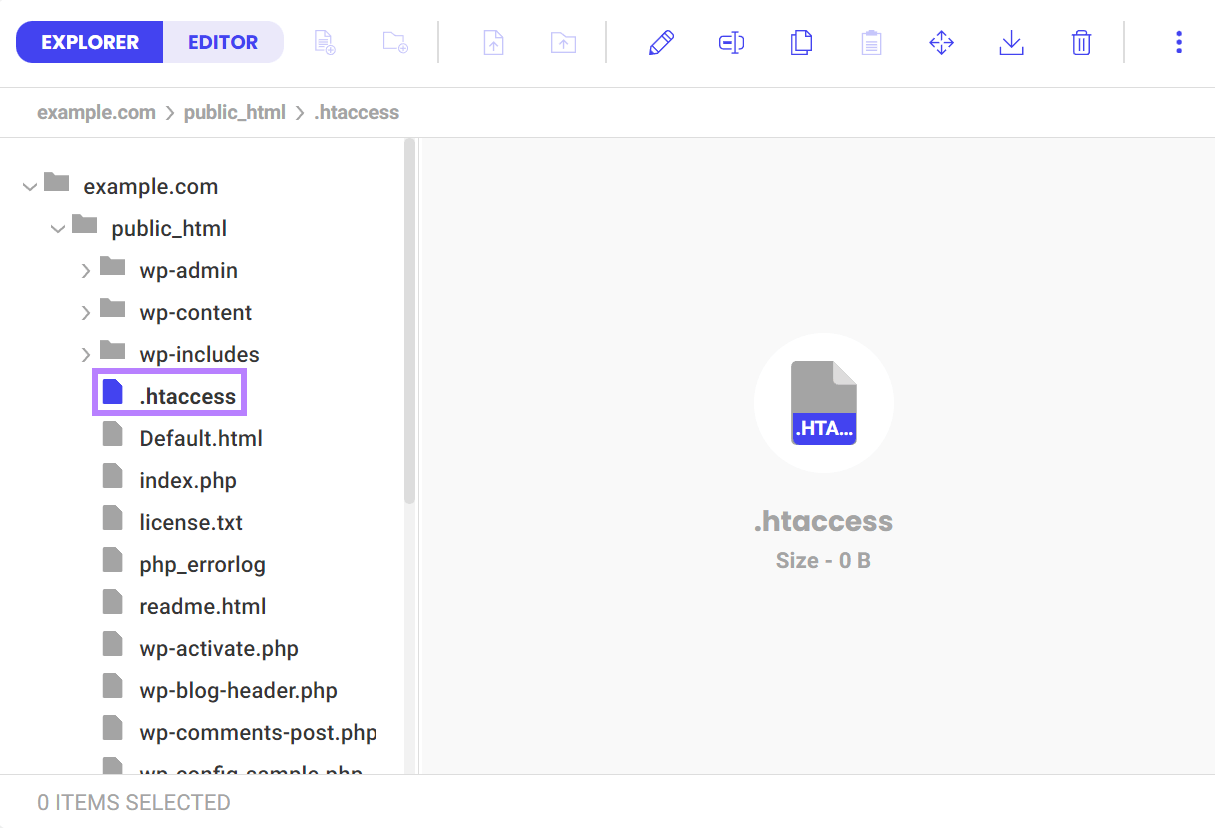
Task: Create a new file with the New File icon
Action: (323, 42)
